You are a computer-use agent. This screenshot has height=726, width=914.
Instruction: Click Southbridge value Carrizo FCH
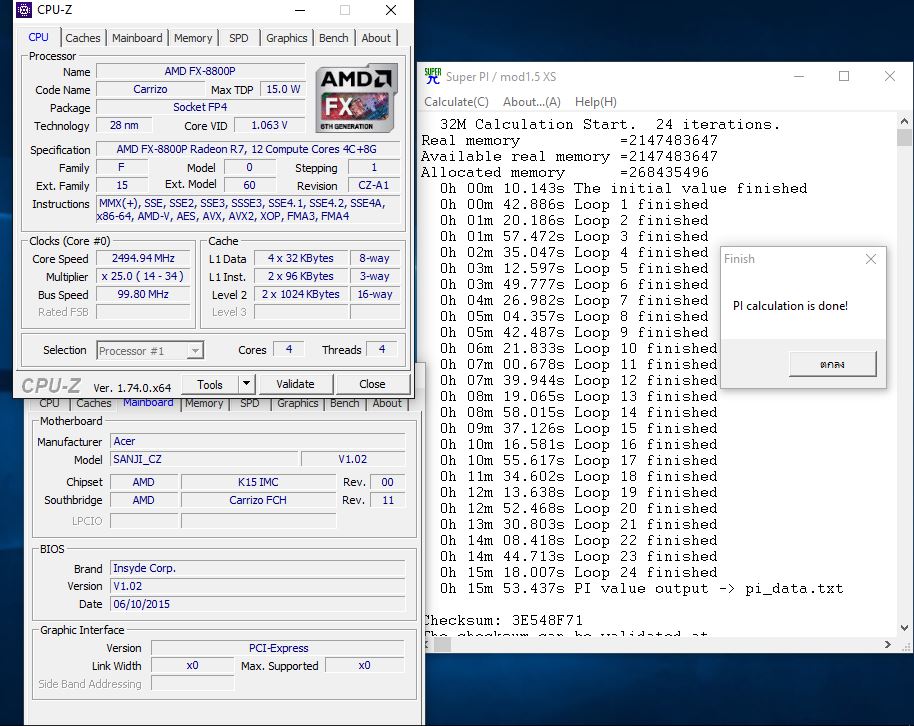(x=258, y=500)
